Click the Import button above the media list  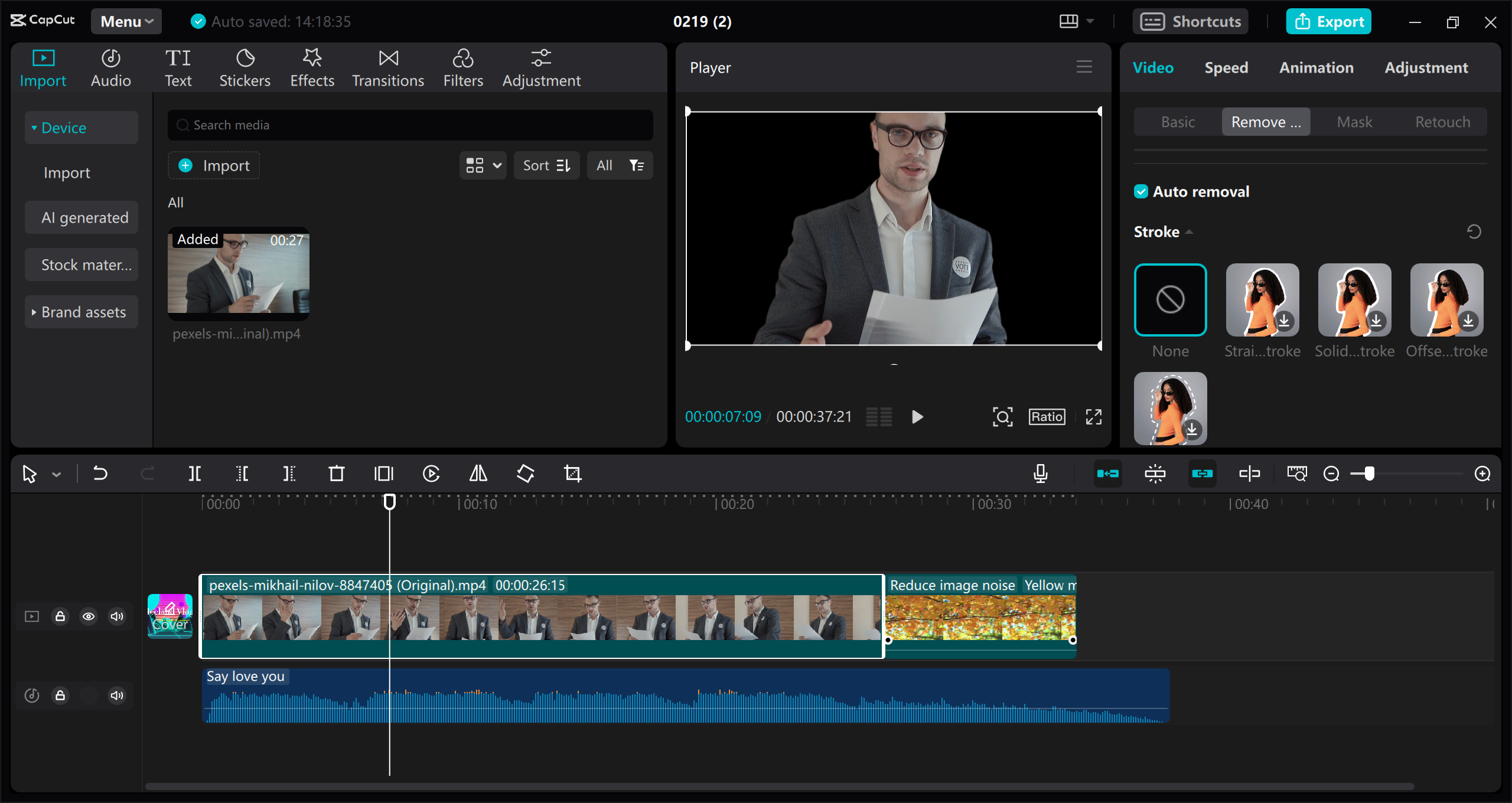[x=213, y=165]
